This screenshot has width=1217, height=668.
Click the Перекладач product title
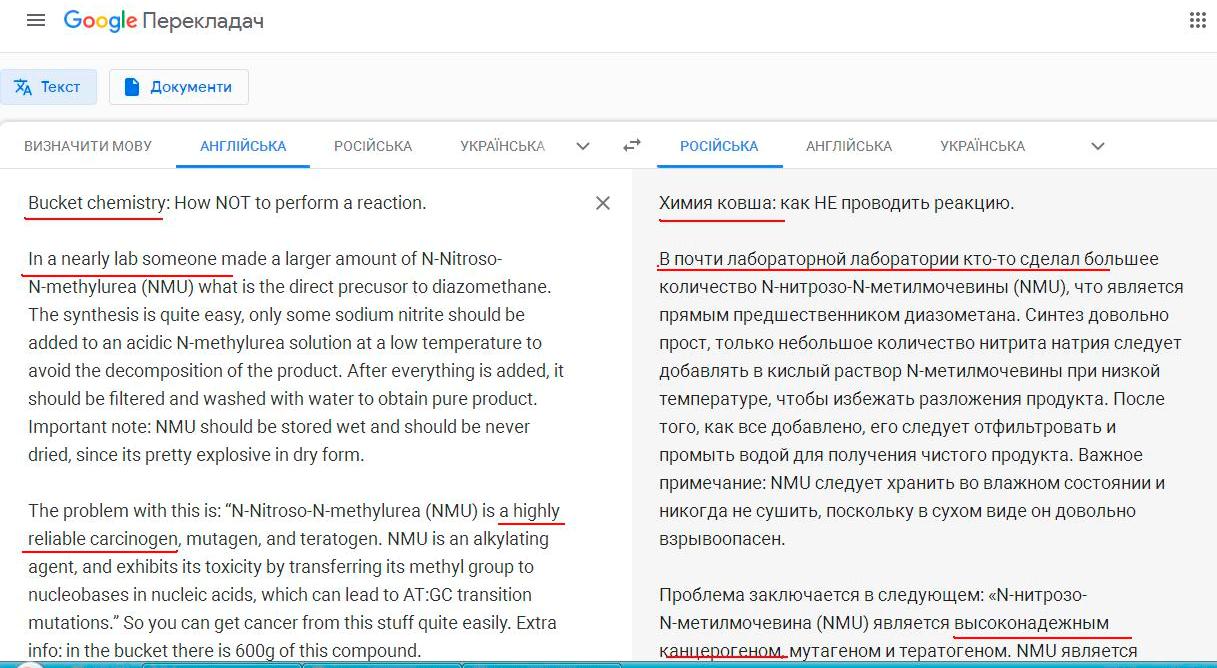coord(203,21)
